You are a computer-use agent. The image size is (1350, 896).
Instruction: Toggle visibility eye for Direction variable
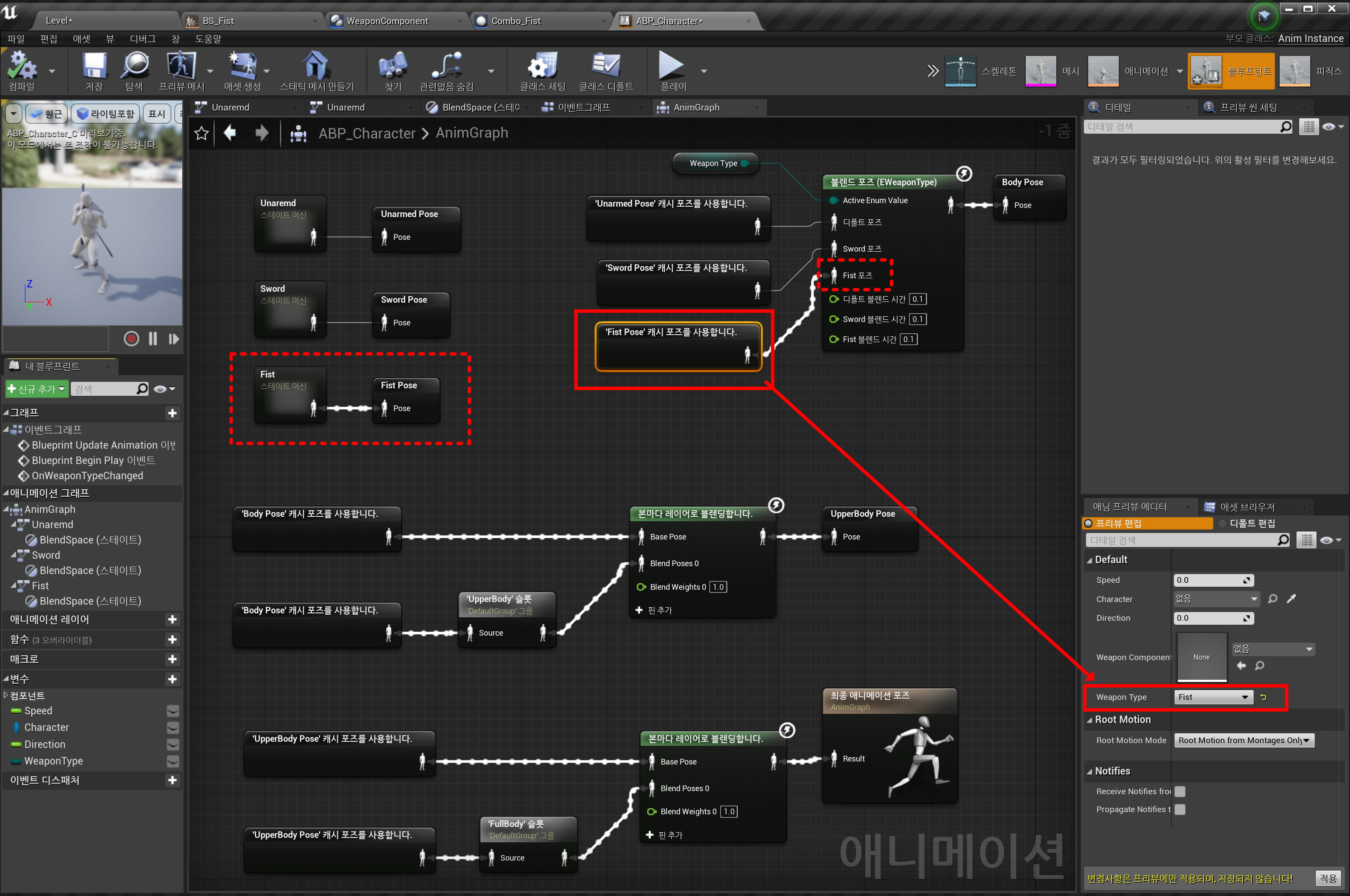point(173,744)
